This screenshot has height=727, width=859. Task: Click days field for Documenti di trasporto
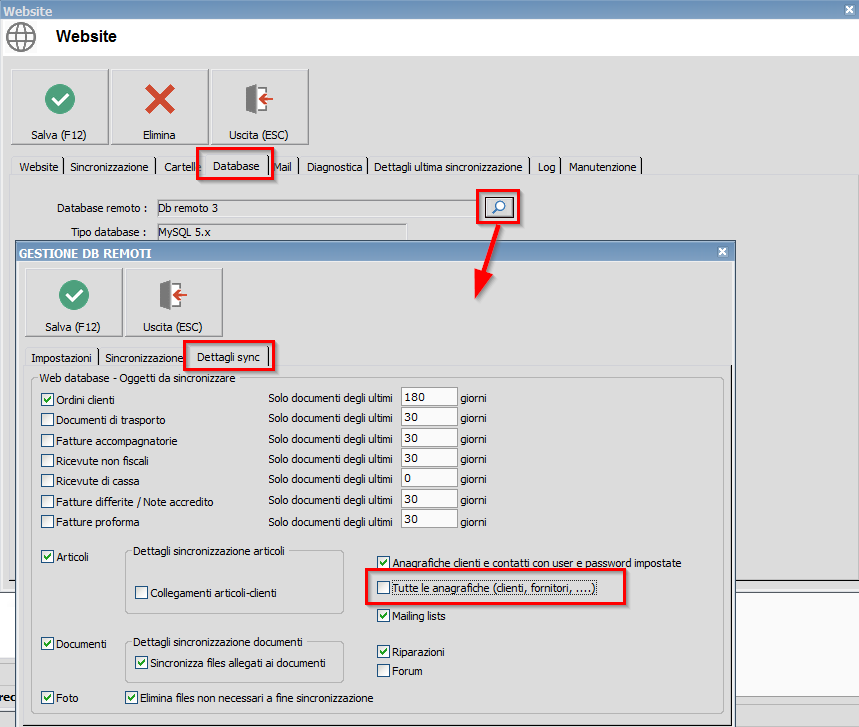[x=429, y=417]
